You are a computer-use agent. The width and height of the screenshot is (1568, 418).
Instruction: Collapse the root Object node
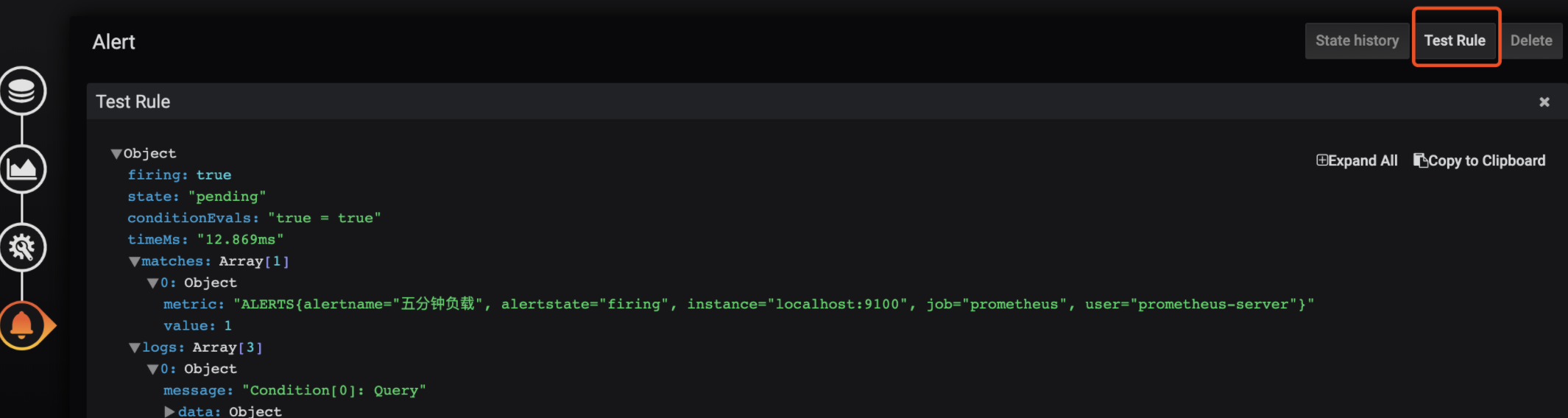point(116,154)
